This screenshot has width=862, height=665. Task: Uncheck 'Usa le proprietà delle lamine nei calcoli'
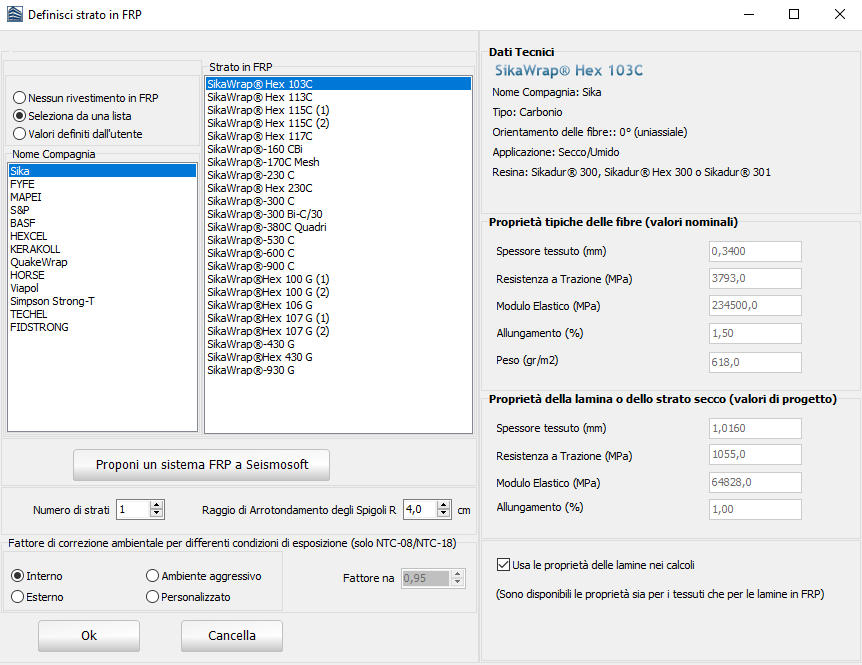pyautogui.click(x=503, y=565)
